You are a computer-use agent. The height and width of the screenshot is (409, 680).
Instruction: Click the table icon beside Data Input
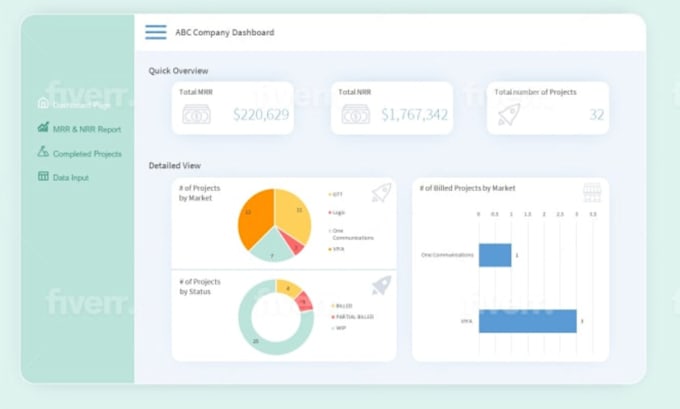click(43, 176)
